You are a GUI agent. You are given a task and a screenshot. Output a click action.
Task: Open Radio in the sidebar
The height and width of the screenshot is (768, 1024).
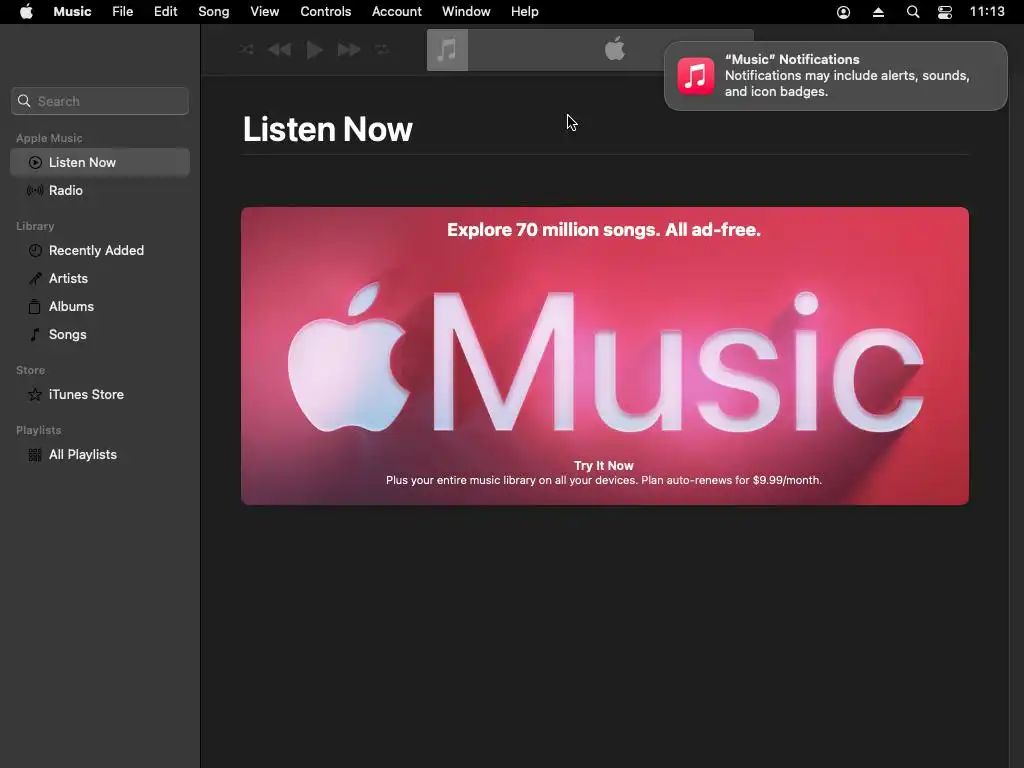coord(100,191)
